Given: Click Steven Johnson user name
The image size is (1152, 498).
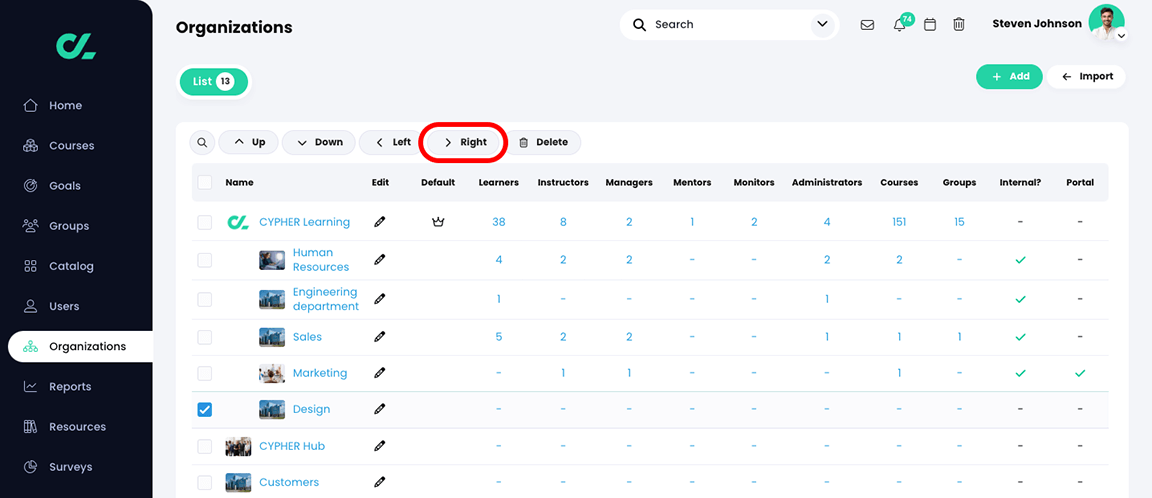Looking at the screenshot, I should click(1037, 24).
